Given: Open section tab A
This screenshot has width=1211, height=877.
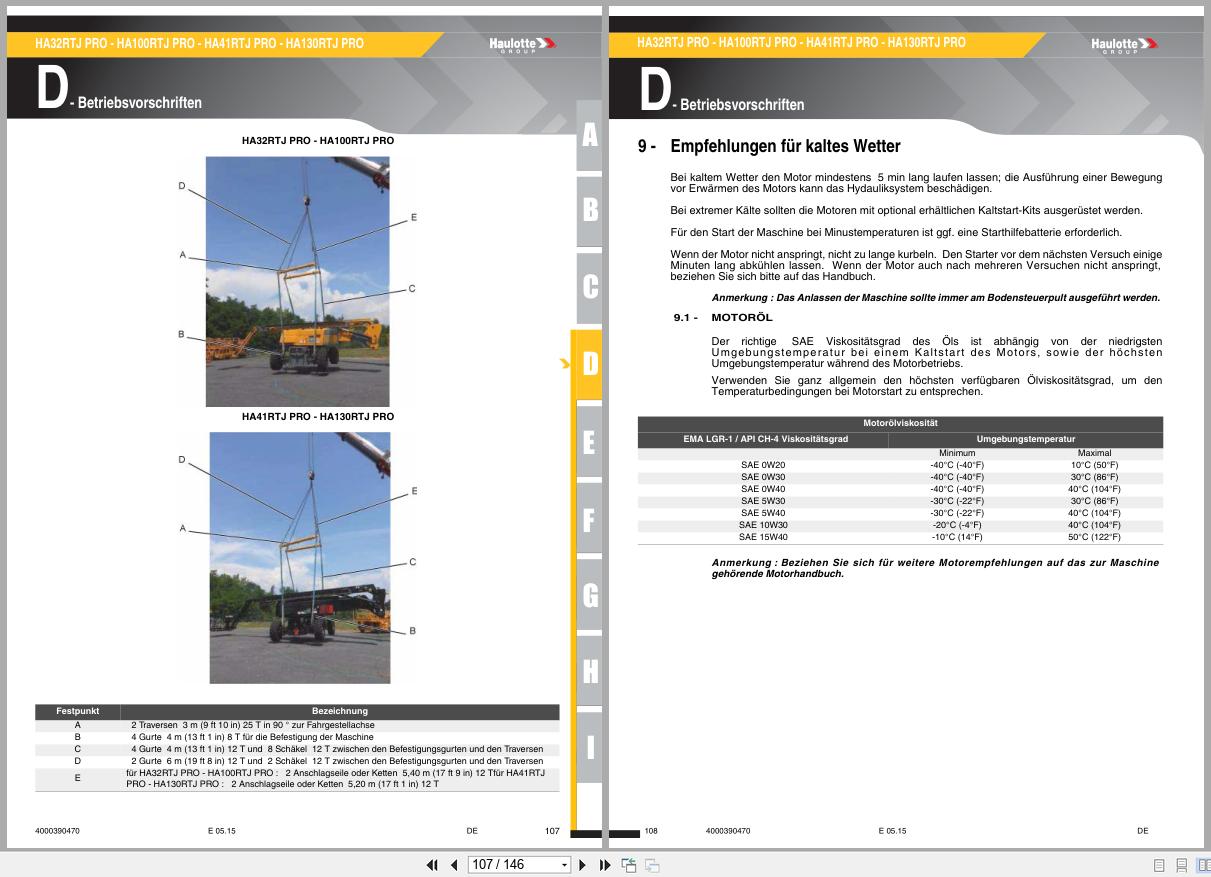Looking at the screenshot, I should 589,137.
